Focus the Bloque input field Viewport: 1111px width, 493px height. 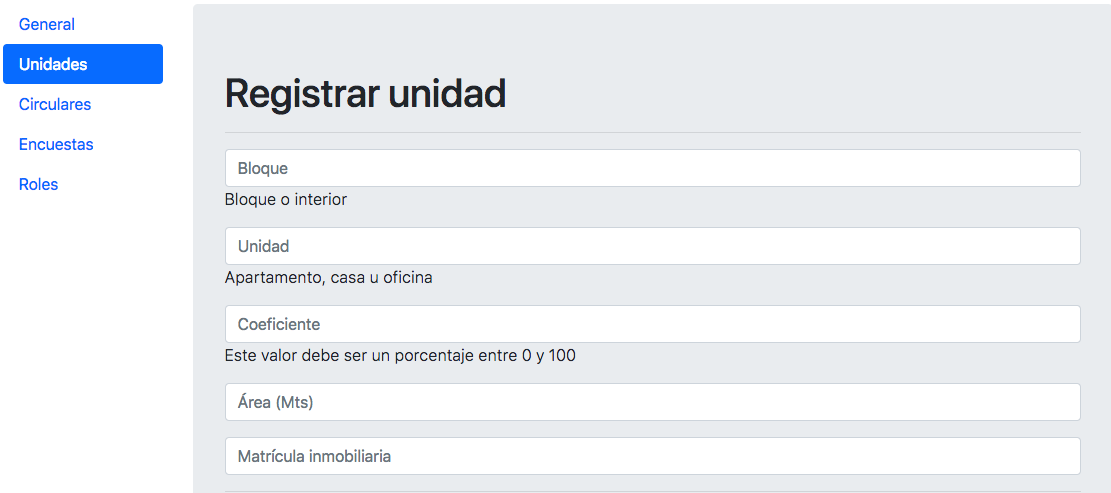click(x=653, y=168)
